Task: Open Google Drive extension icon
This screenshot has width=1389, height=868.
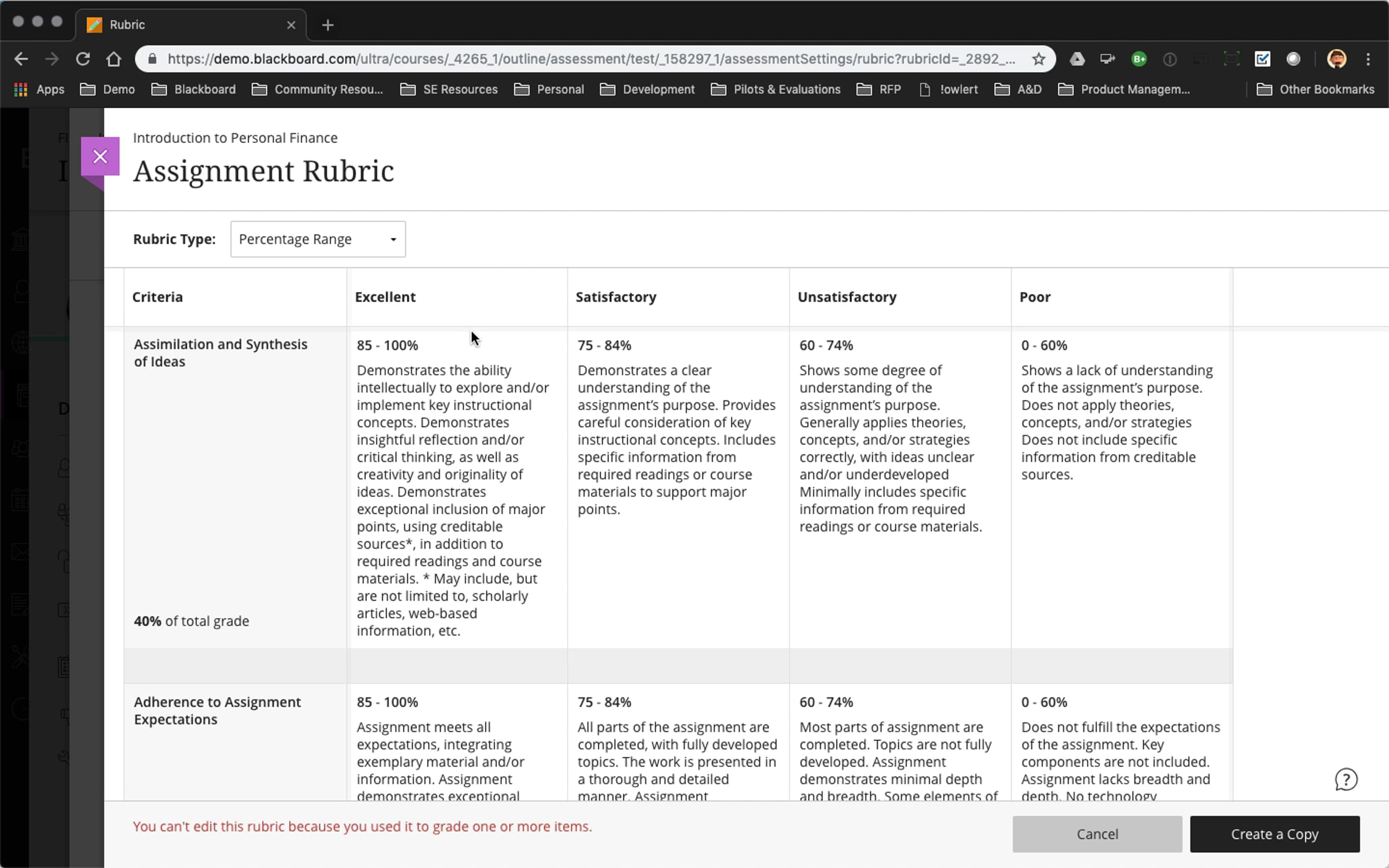Action: [1077, 59]
